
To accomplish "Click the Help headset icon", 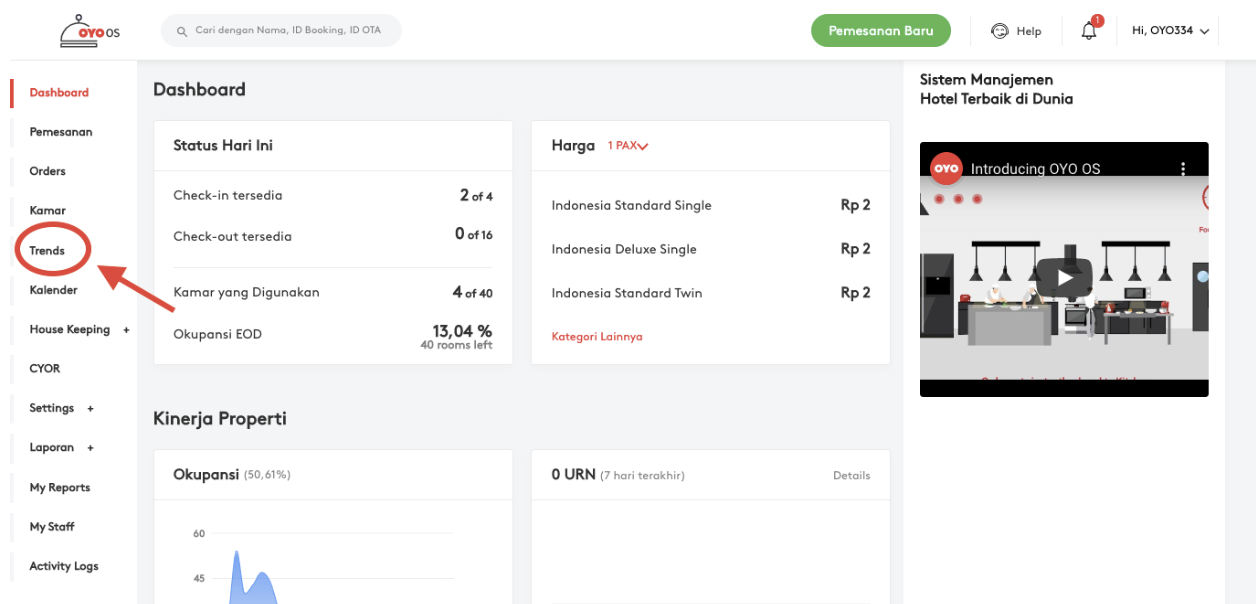I will [x=999, y=31].
